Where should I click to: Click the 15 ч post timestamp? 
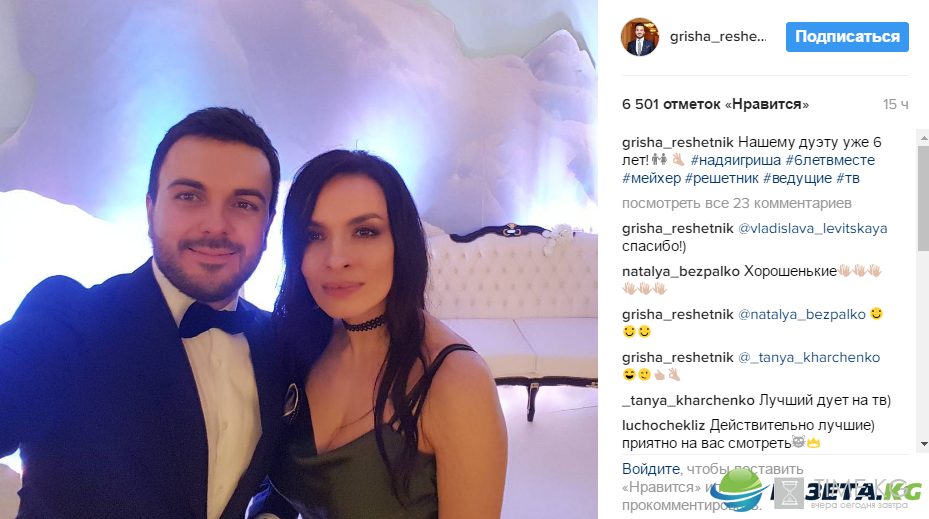(x=895, y=104)
